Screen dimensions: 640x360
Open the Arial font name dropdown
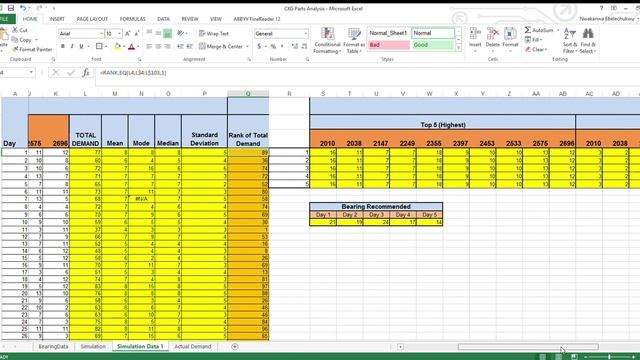coord(101,33)
